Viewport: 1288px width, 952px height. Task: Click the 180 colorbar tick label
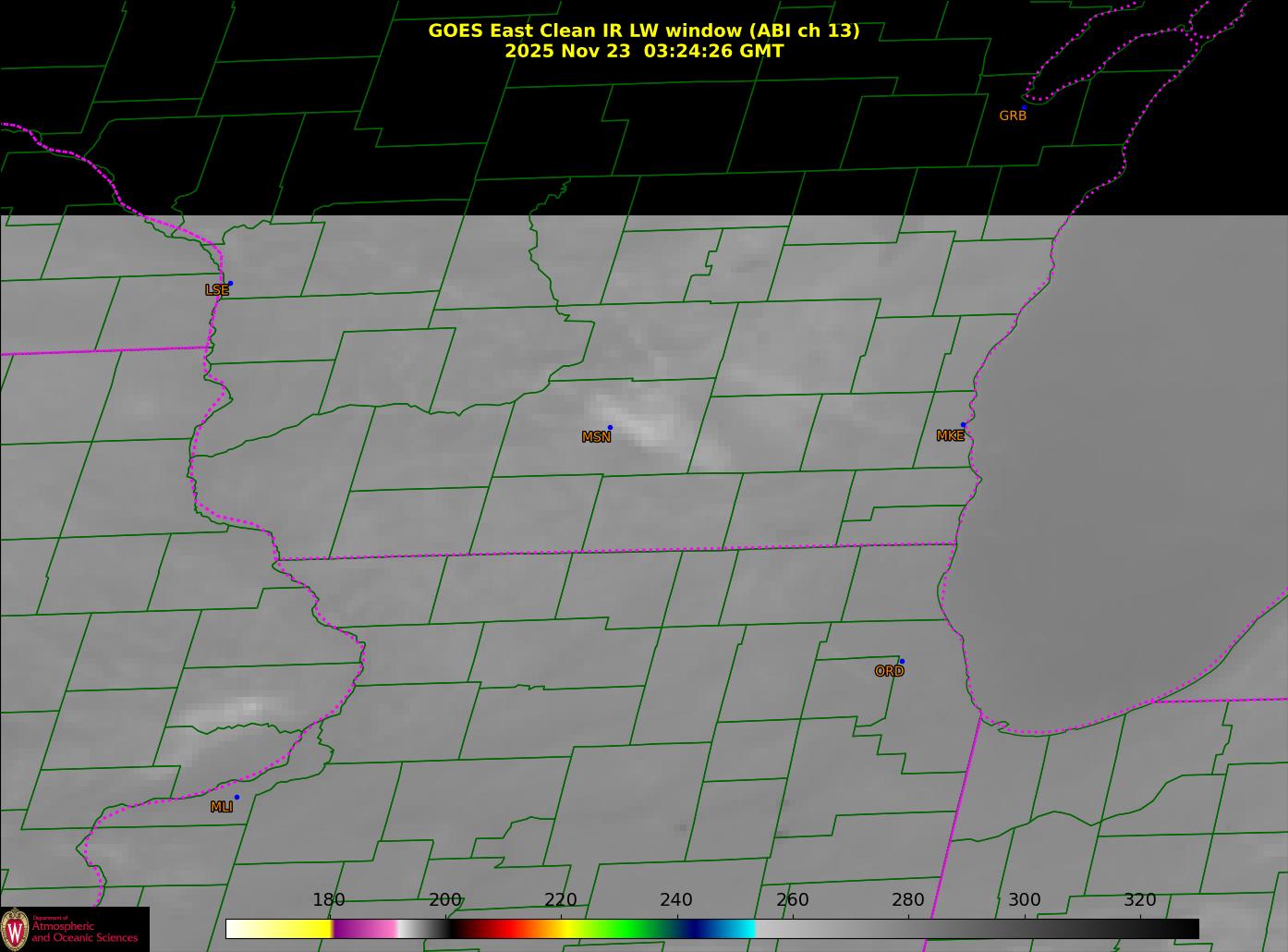[328, 900]
